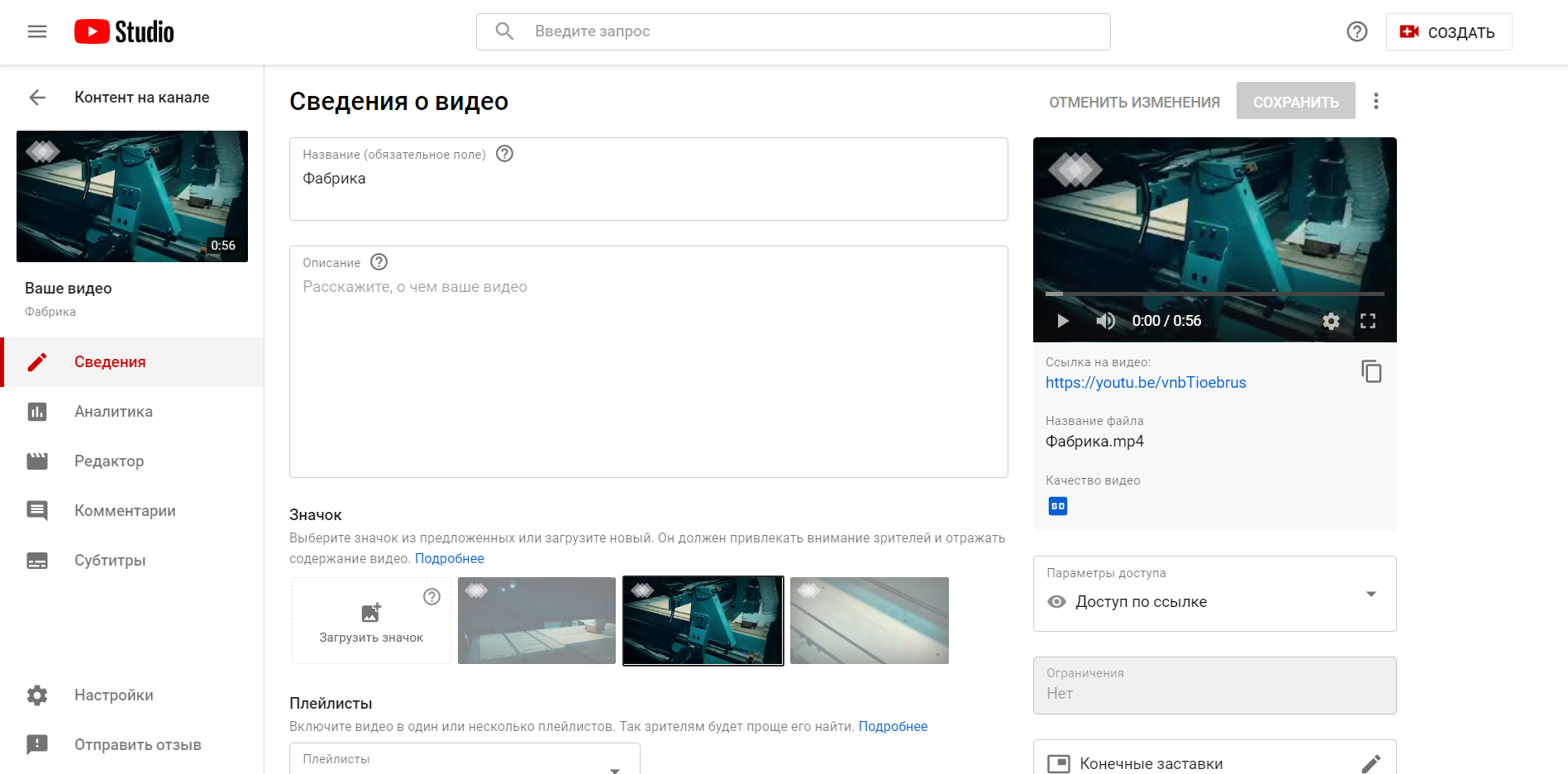The image size is (1568, 774).
Task: Copy the video link with the copy icon
Action: click(x=1371, y=371)
